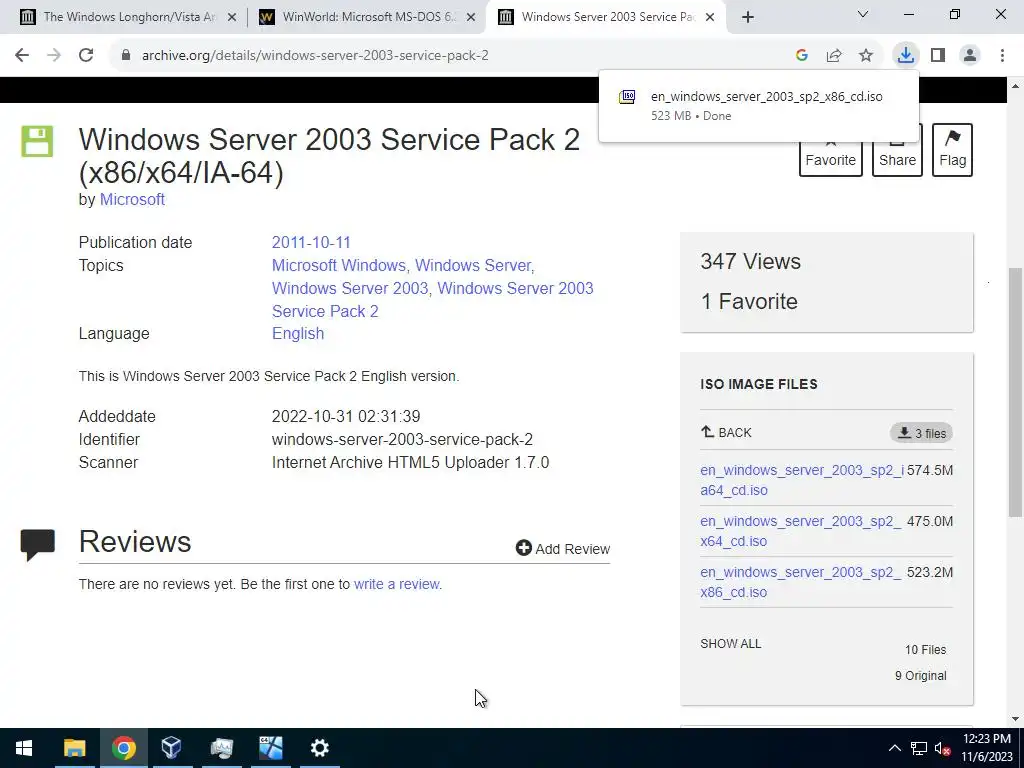Screen dimensions: 1024x768
Task: Open the 2011-10-11 publication date link
Action: [311, 242]
